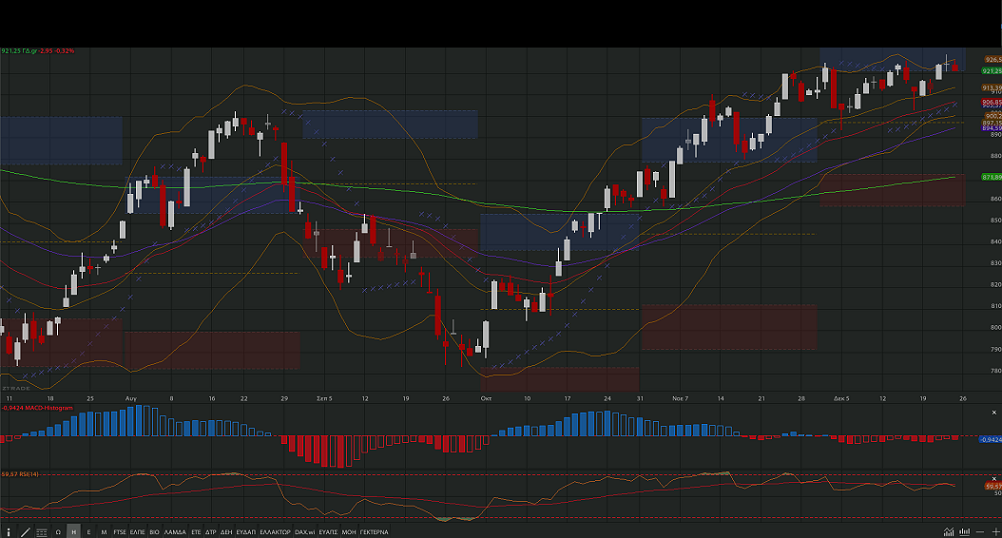Click the green 873.89 moving average tag
The width and height of the screenshot is (1002, 538).
tap(992, 177)
